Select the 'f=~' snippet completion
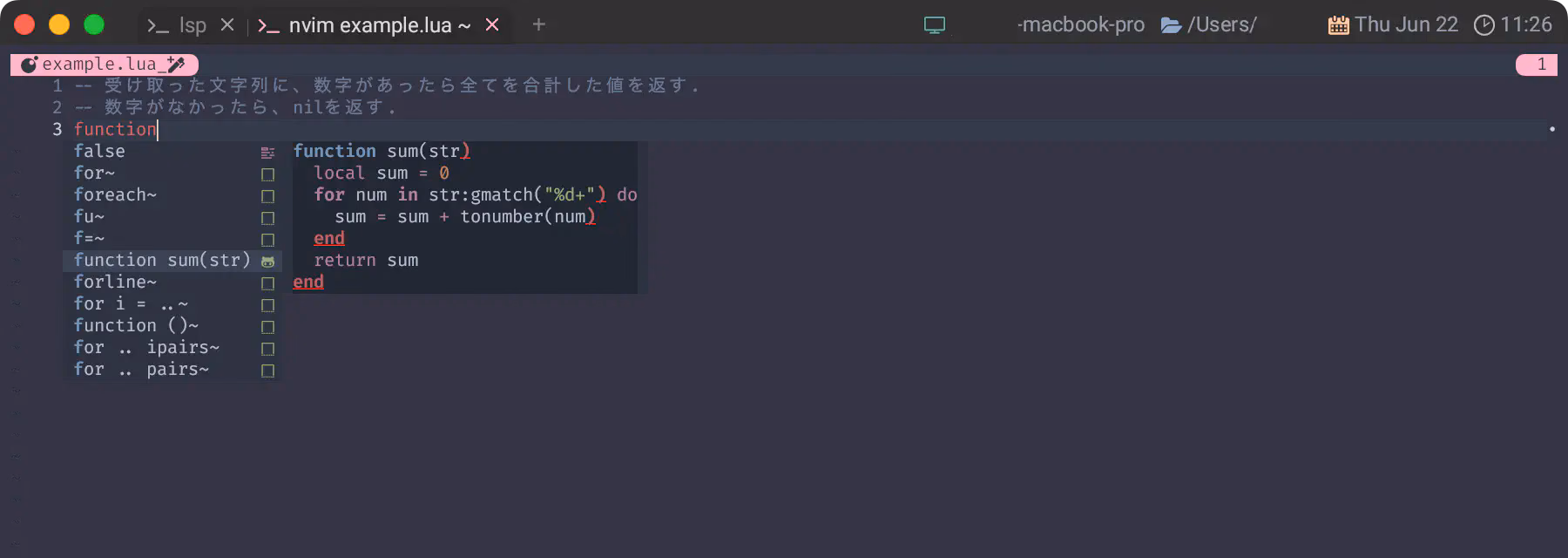 tap(172, 238)
